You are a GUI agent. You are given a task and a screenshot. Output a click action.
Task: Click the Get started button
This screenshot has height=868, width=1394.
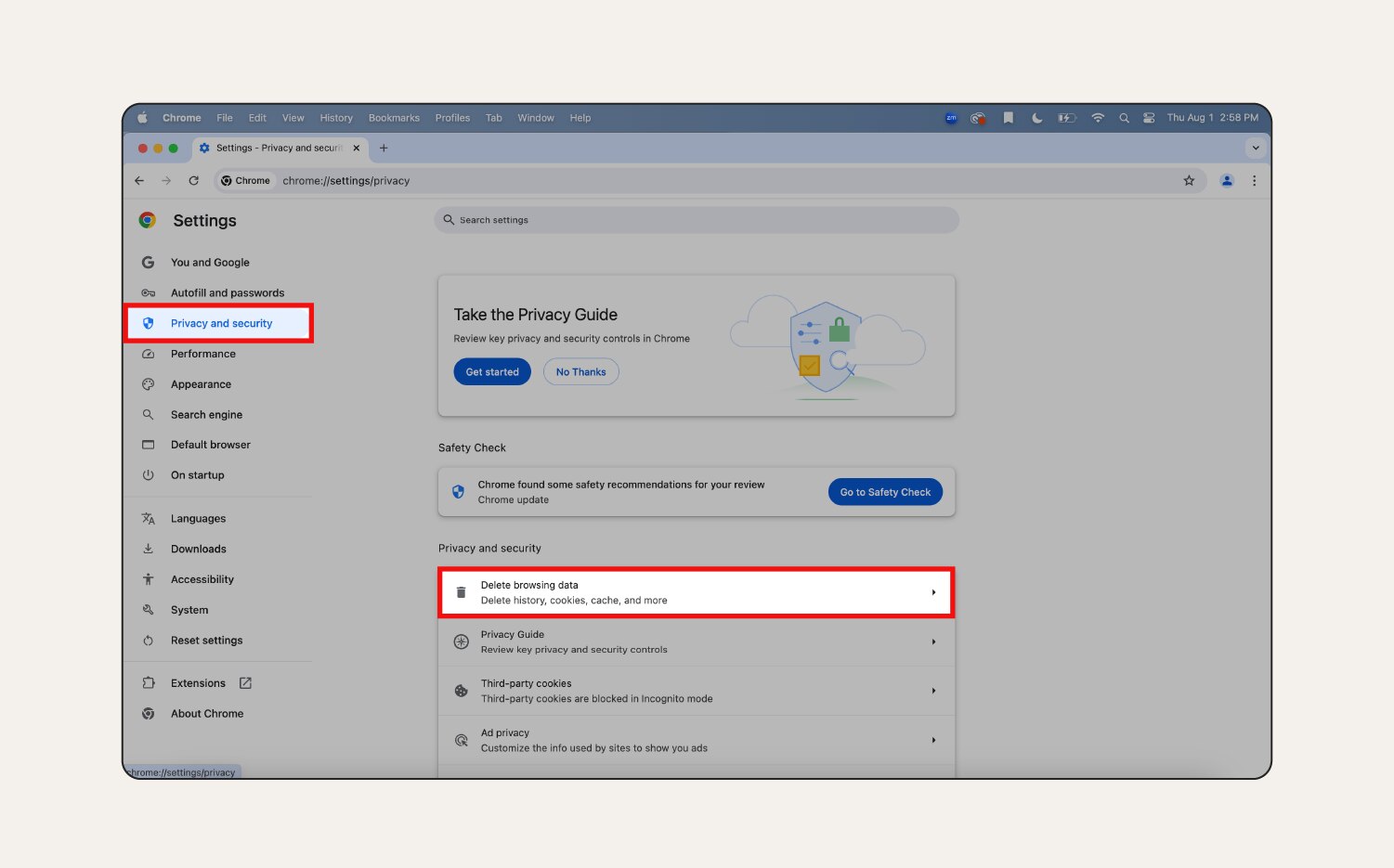tap(492, 372)
